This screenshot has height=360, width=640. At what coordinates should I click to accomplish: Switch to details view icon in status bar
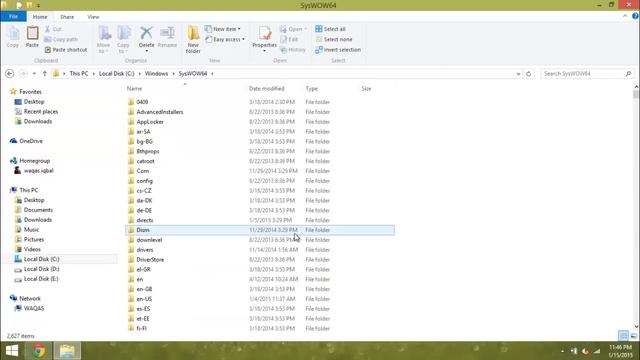coord(623,336)
